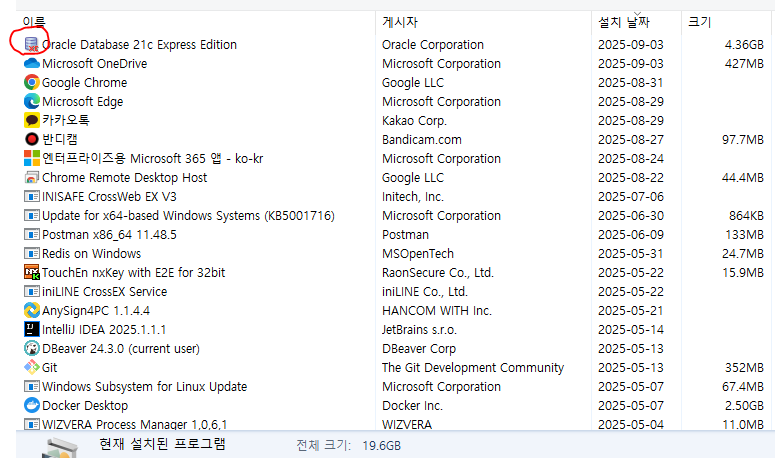775x458 pixels.
Task: Click the Redis on Windows icon
Action: click(32, 253)
